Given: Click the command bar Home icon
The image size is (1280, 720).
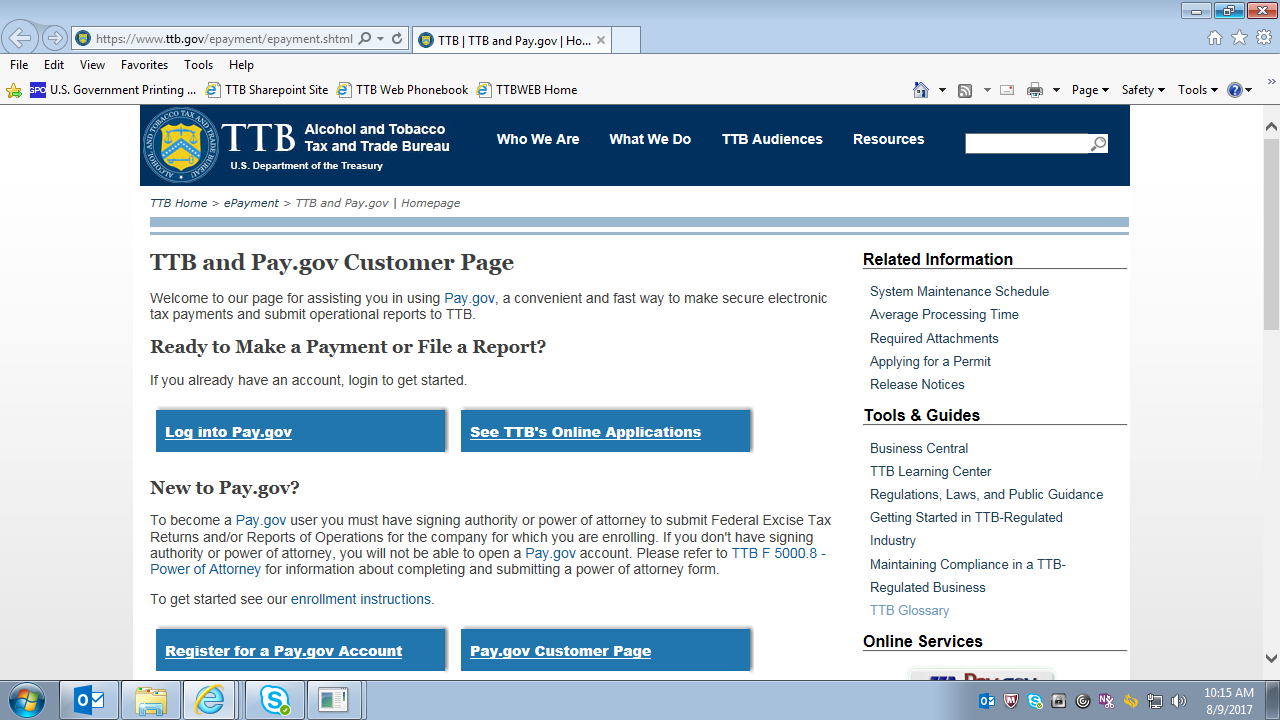Looking at the screenshot, I should point(921,90).
